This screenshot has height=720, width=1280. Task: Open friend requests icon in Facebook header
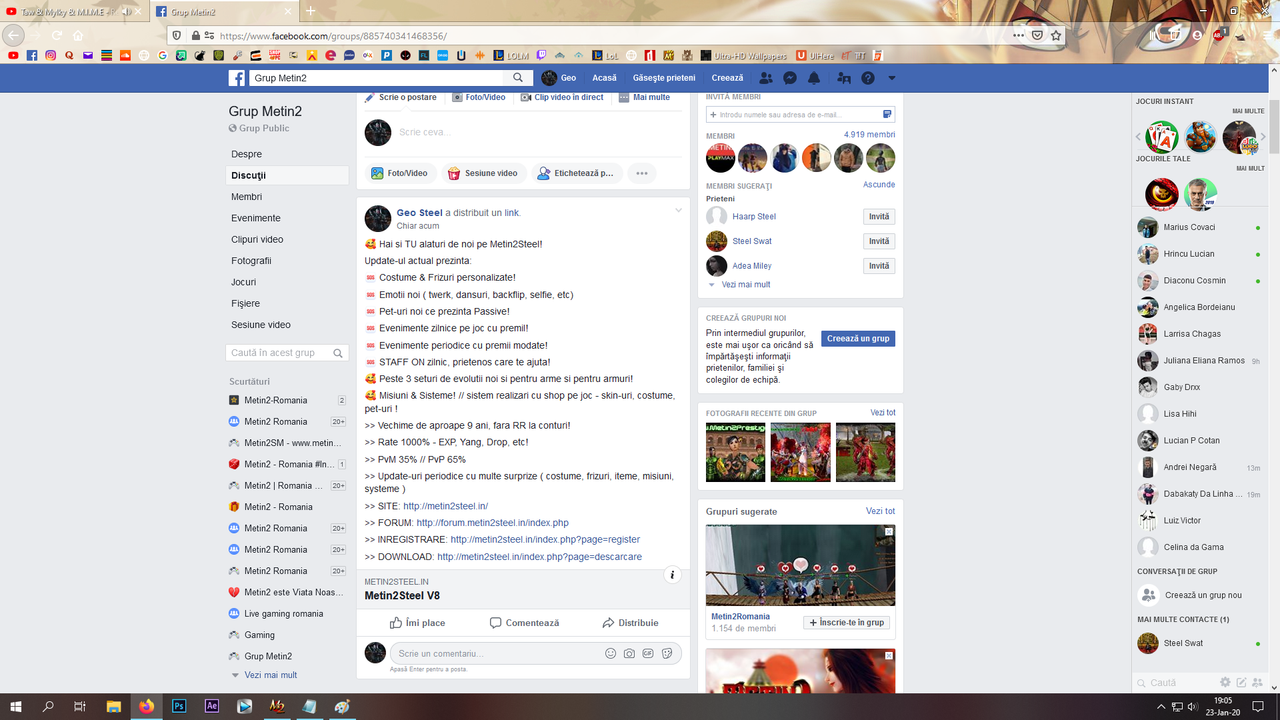click(766, 78)
